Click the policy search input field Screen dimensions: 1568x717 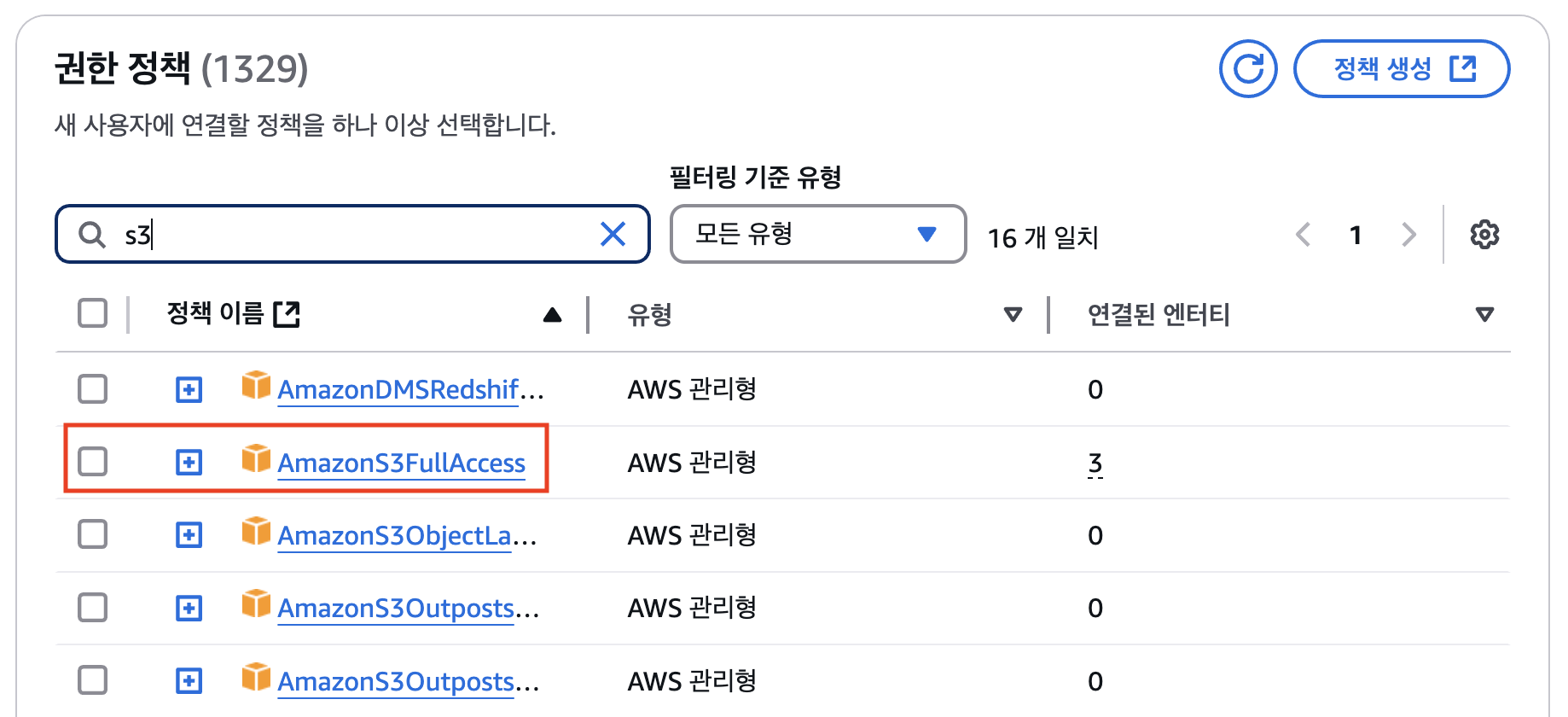[x=358, y=234]
